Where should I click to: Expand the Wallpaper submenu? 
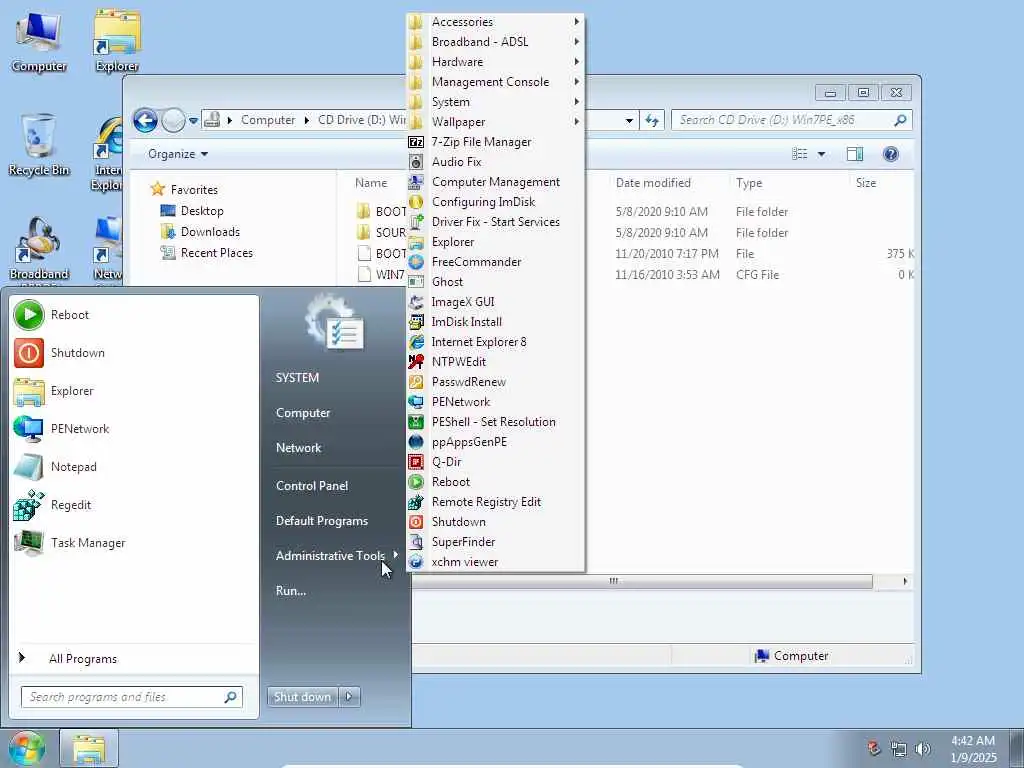495,122
